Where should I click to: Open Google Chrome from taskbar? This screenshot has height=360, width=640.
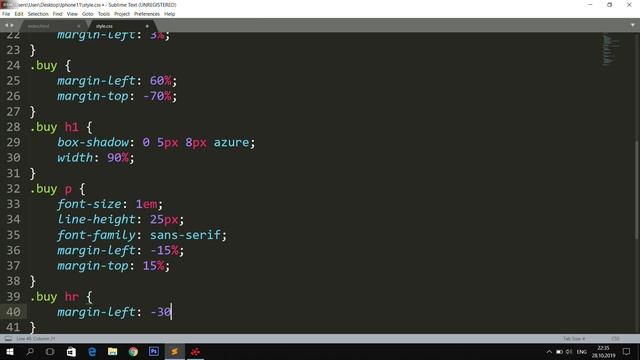[x=133, y=351]
